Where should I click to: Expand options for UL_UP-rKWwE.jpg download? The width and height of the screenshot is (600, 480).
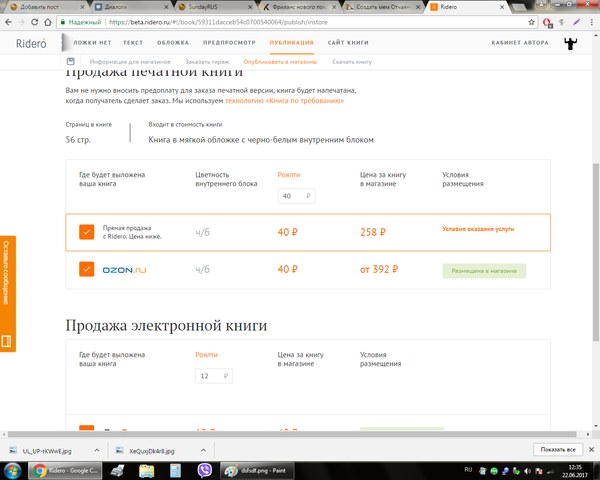97,450
